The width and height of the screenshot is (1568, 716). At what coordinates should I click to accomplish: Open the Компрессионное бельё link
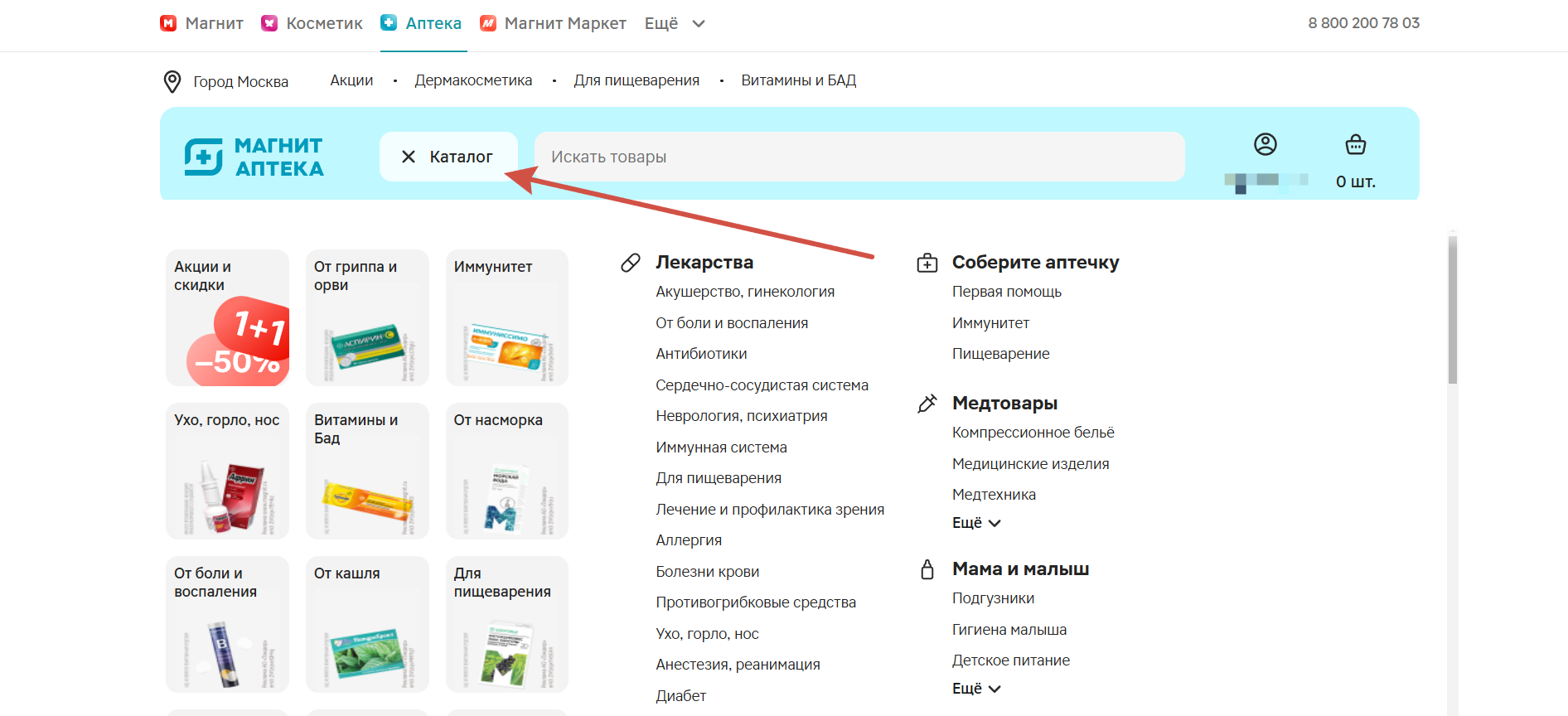(x=1033, y=433)
